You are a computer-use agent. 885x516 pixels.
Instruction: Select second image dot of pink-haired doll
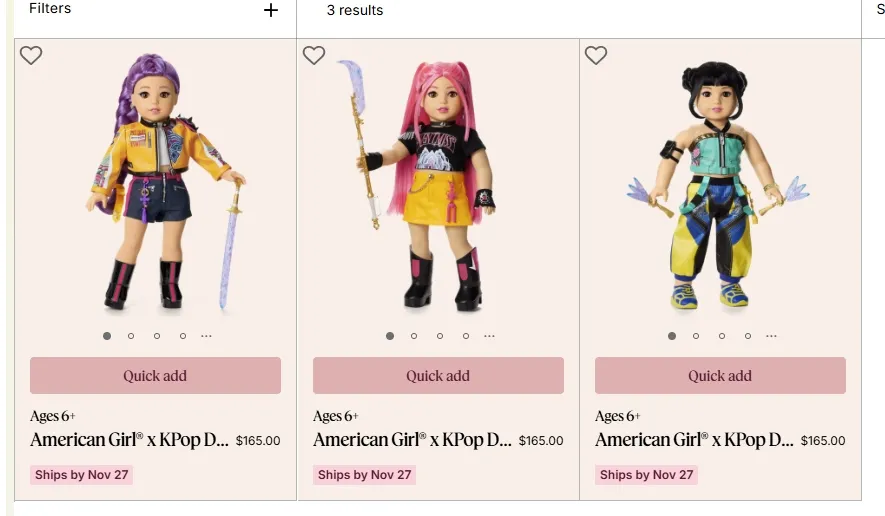pyautogui.click(x=414, y=336)
